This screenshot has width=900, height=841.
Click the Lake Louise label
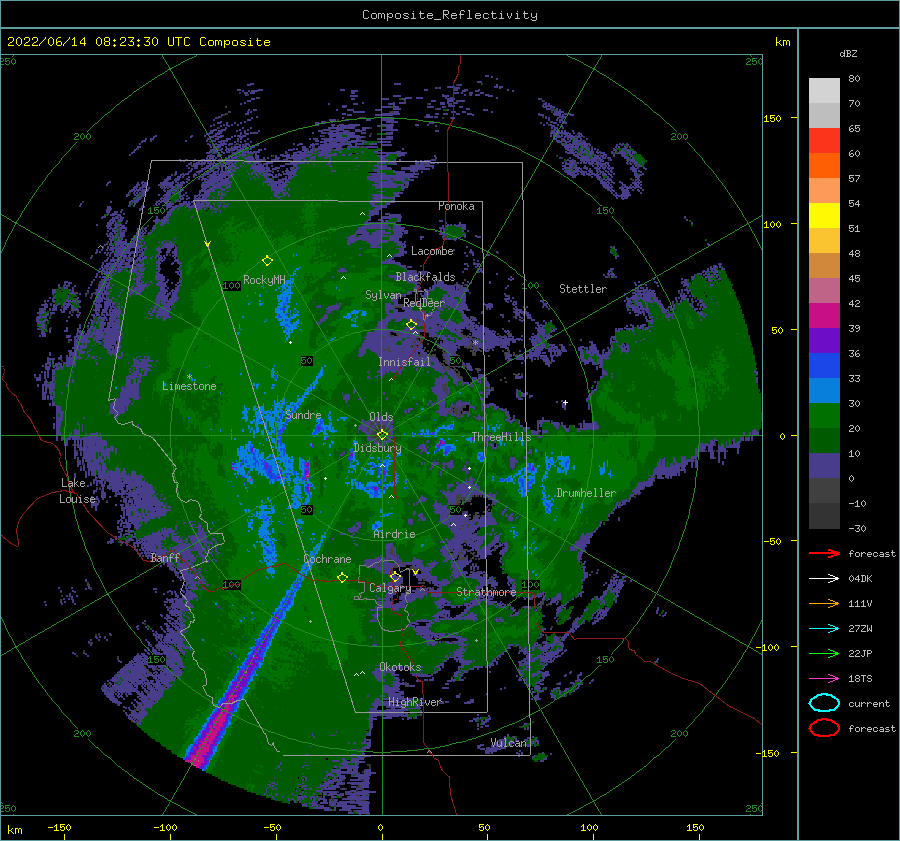(77, 491)
